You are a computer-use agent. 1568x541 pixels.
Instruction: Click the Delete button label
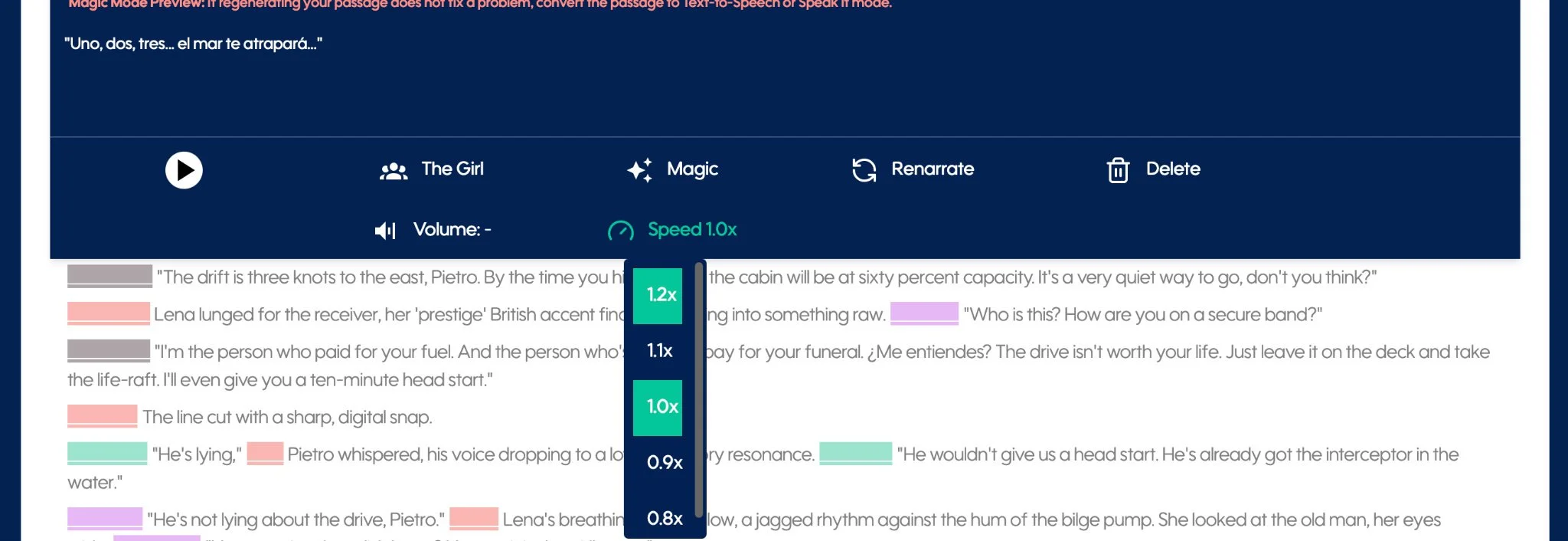click(1173, 169)
